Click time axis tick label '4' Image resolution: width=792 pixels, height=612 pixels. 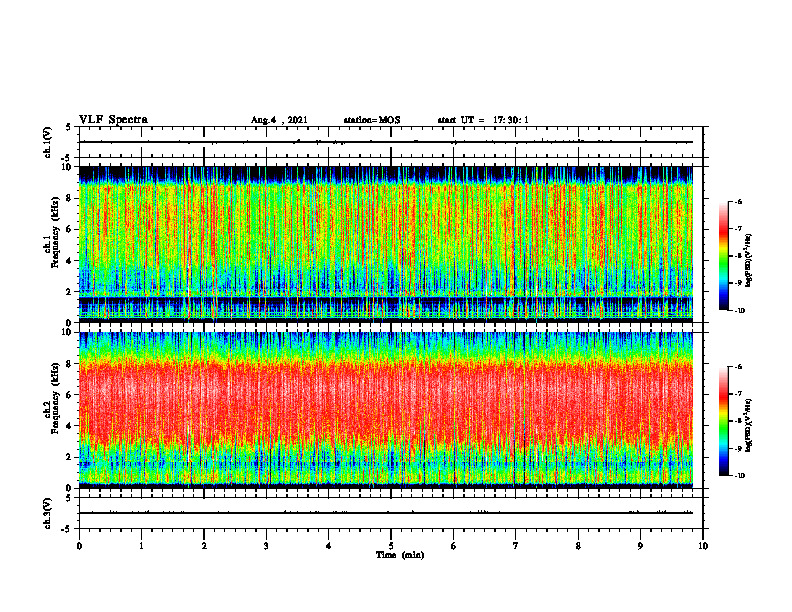(329, 546)
